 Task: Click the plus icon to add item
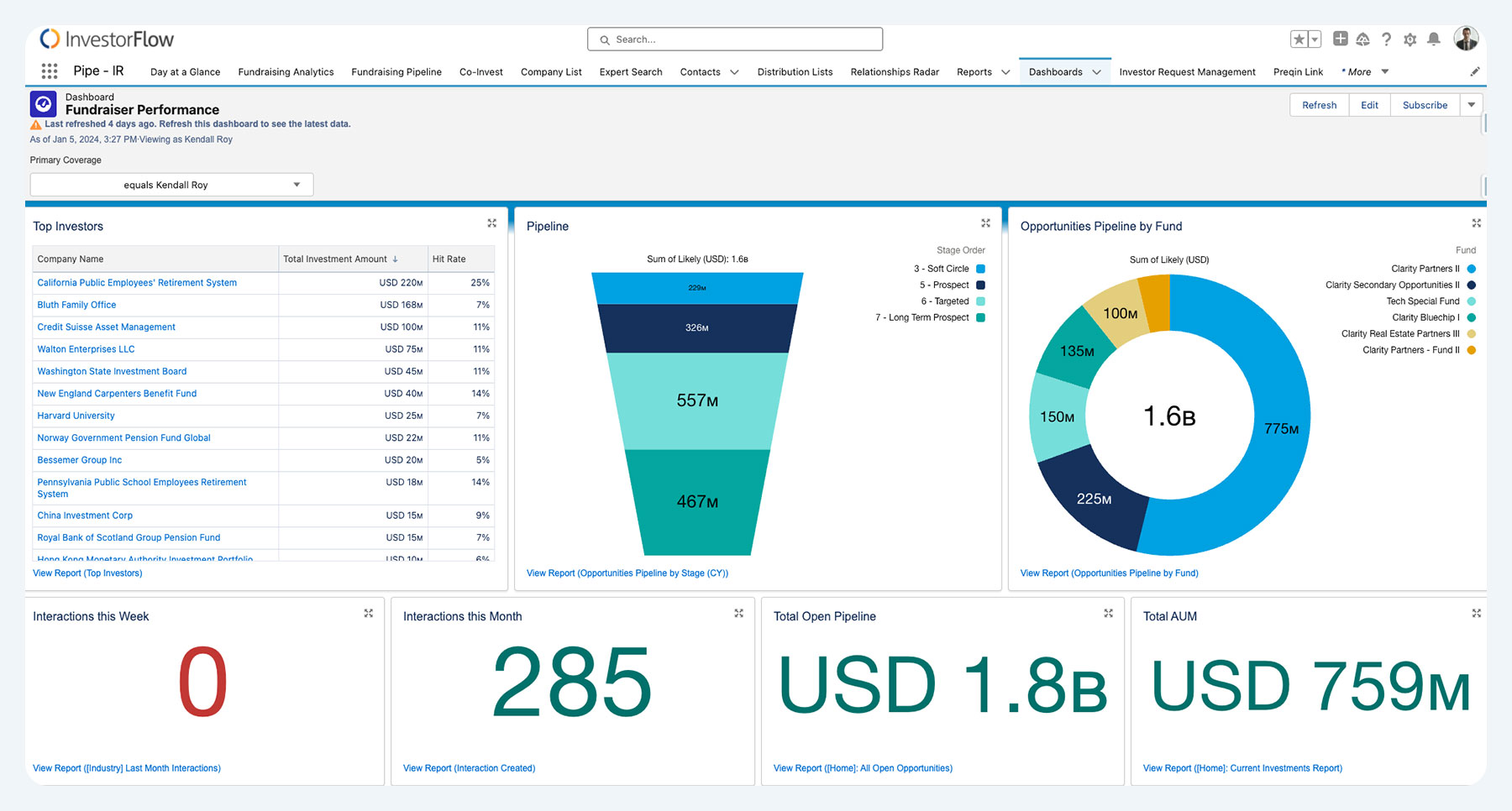(1341, 39)
